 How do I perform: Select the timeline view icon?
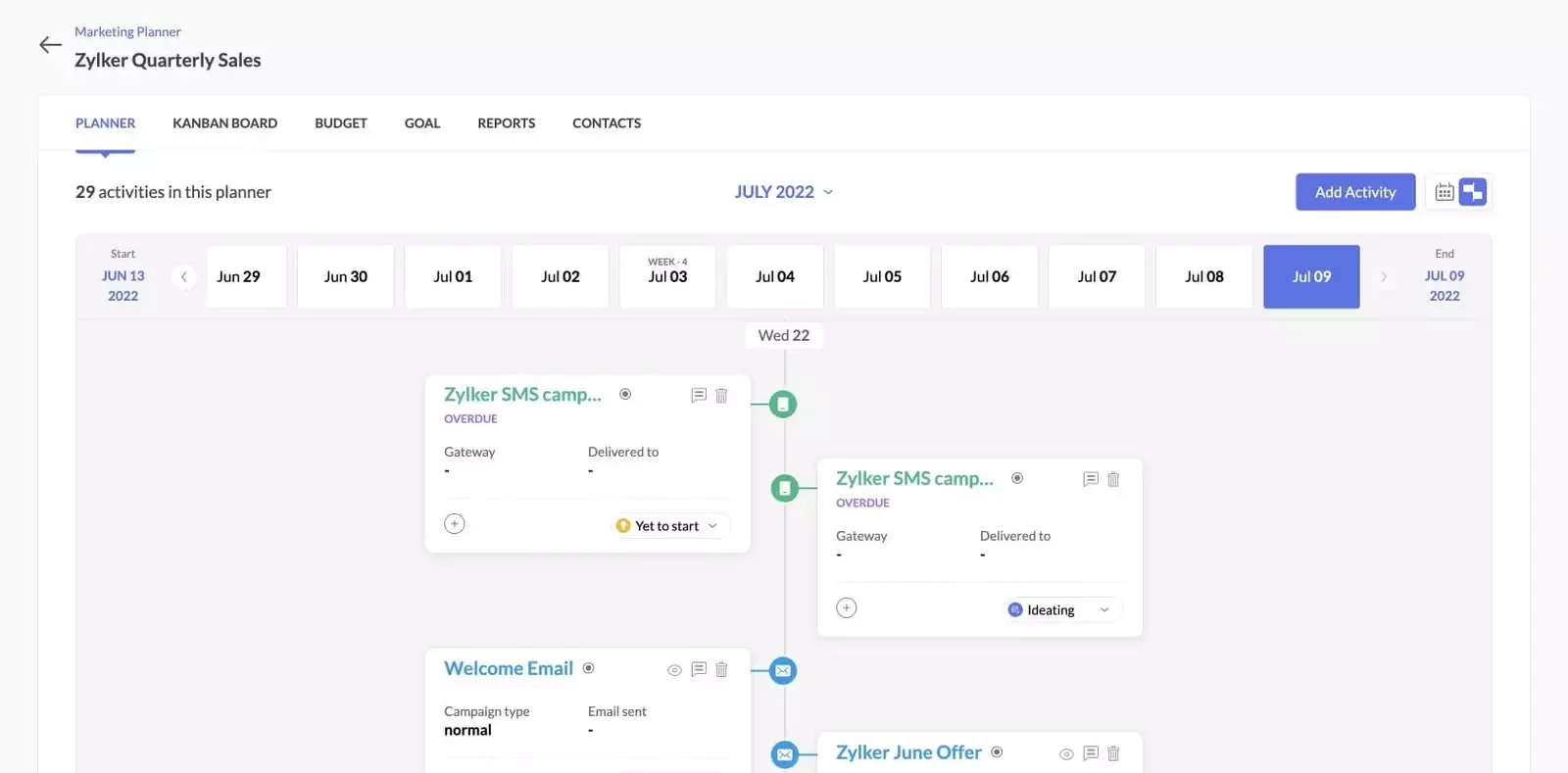click(1472, 192)
